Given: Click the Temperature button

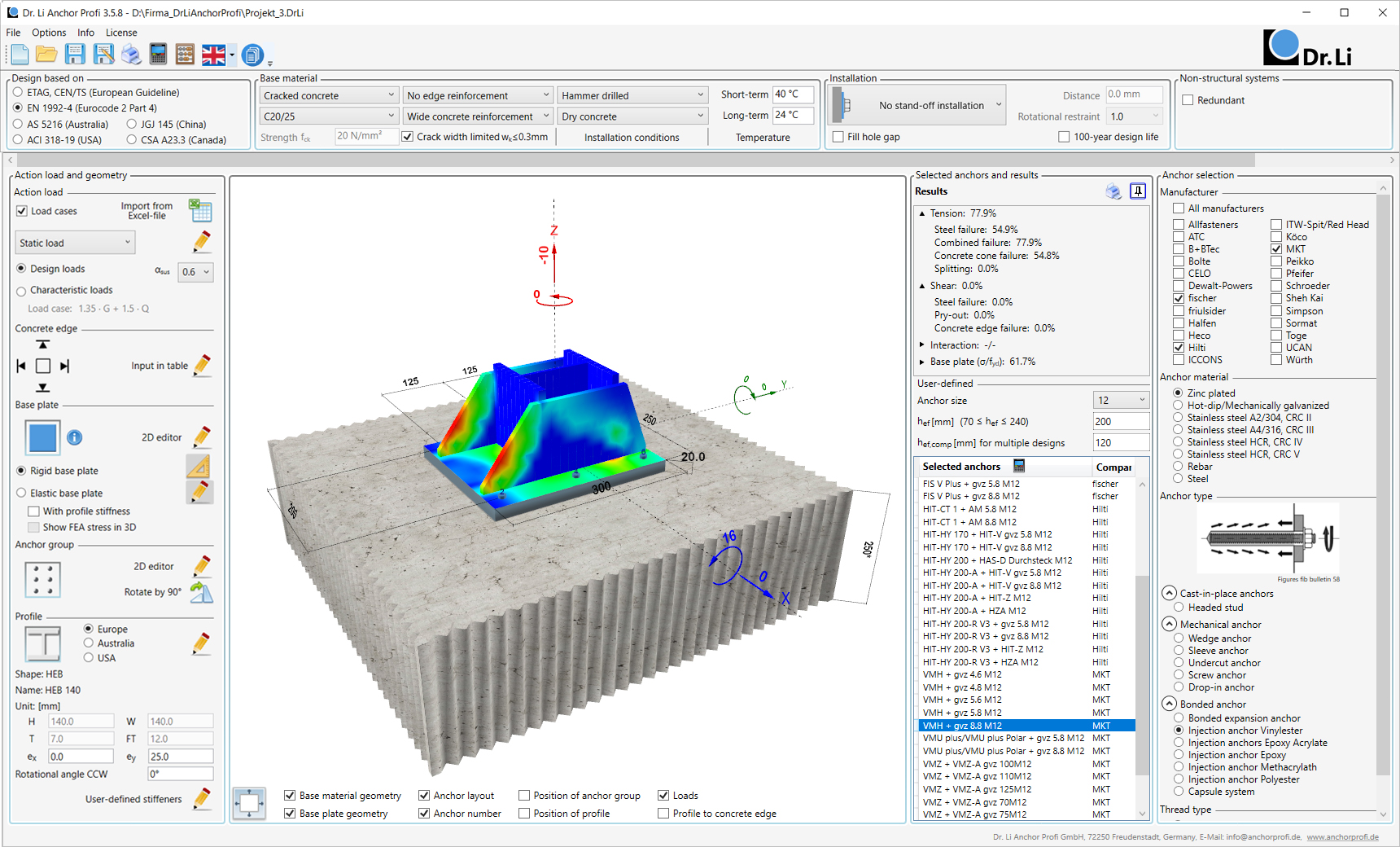Looking at the screenshot, I should [763, 138].
